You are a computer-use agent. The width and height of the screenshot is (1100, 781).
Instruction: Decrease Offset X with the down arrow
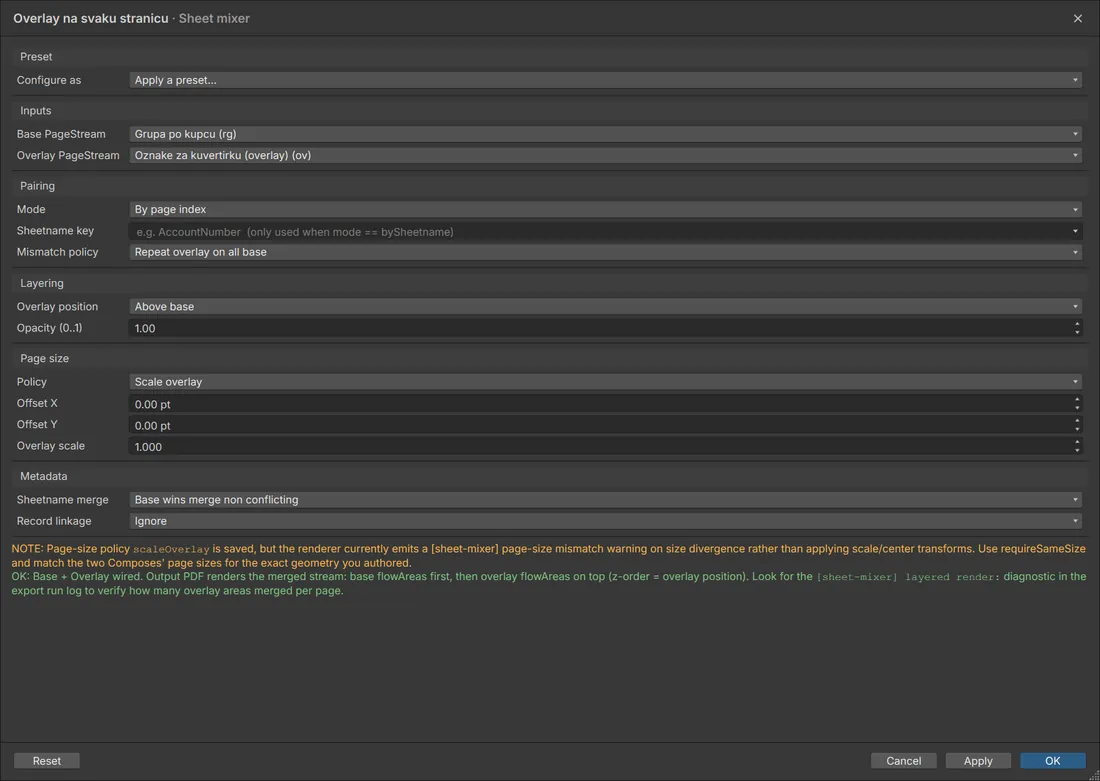coord(1077,408)
